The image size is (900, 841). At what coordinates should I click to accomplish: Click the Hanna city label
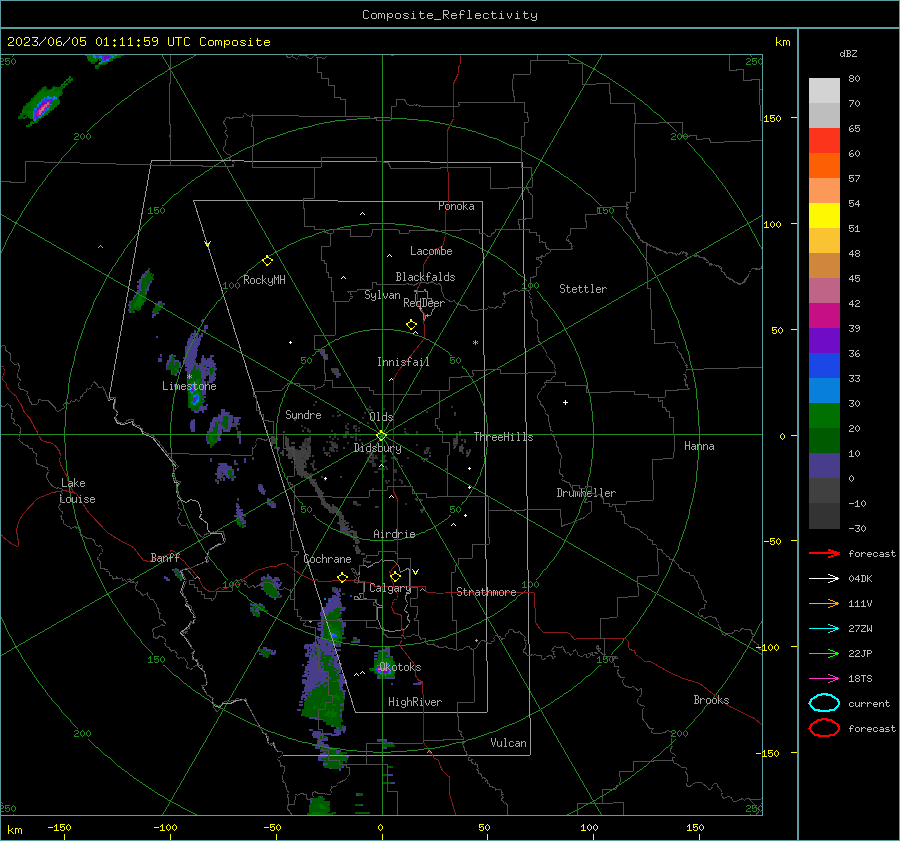699,446
